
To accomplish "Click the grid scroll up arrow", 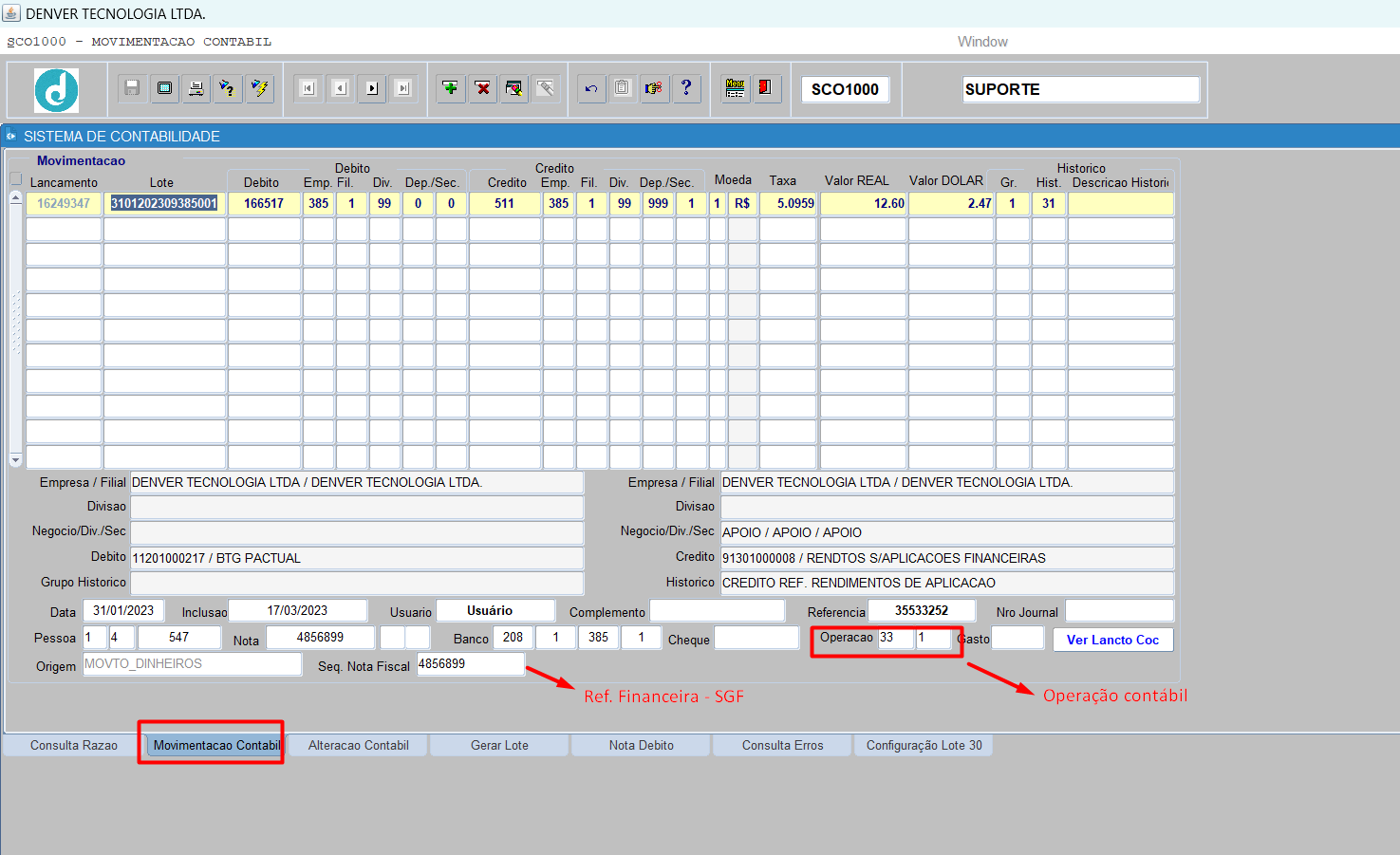I will [16, 197].
